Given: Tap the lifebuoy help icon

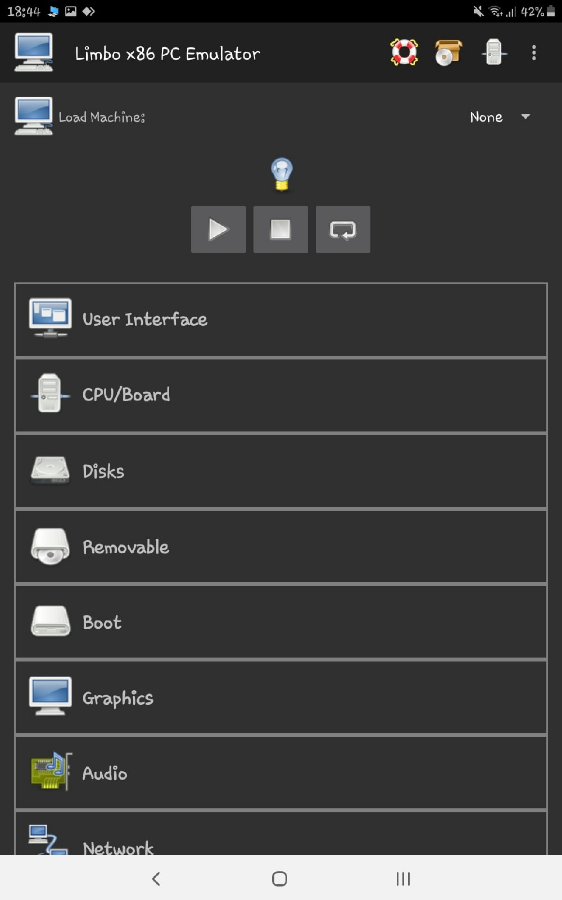Looking at the screenshot, I should point(404,53).
